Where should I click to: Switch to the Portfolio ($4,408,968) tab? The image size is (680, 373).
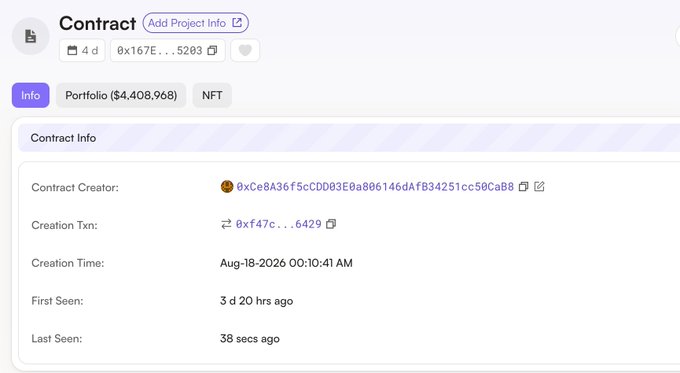click(121, 95)
